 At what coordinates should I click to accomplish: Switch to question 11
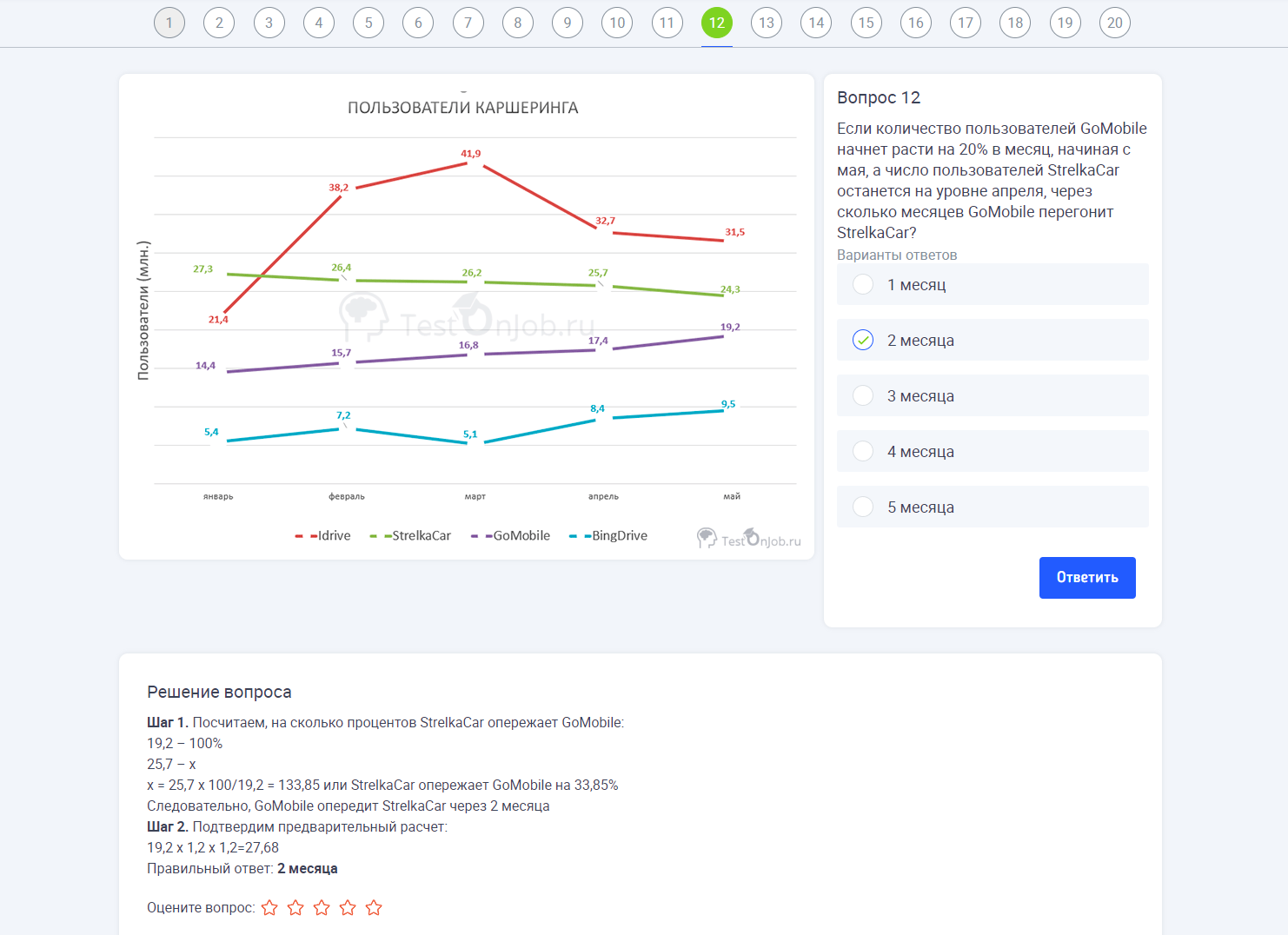tap(667, 23)
